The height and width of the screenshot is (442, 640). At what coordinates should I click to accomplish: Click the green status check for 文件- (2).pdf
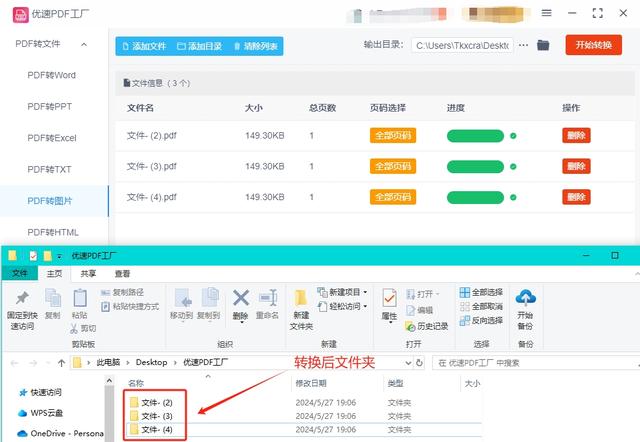[513, 136]
